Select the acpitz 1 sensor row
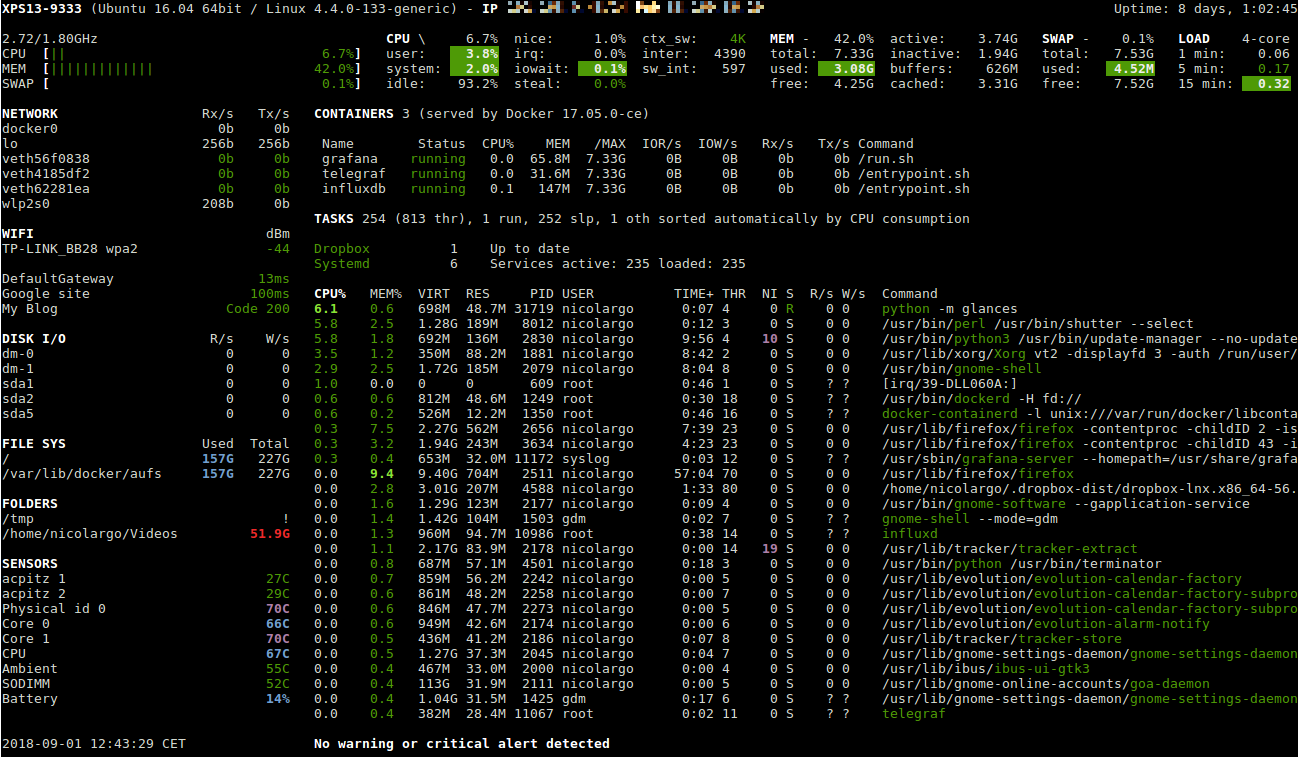The image size is (1298, 757). 146,579
